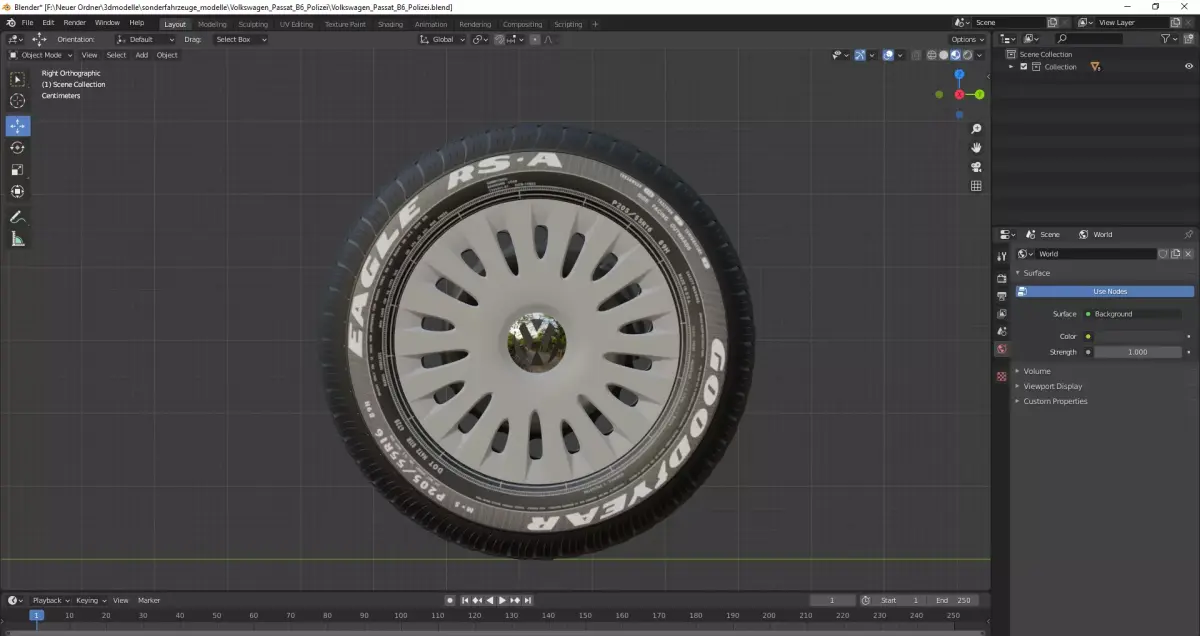The image size is (1200, 636).
Task: Open the Output properties printer icon
Action: pos(1001,296)
